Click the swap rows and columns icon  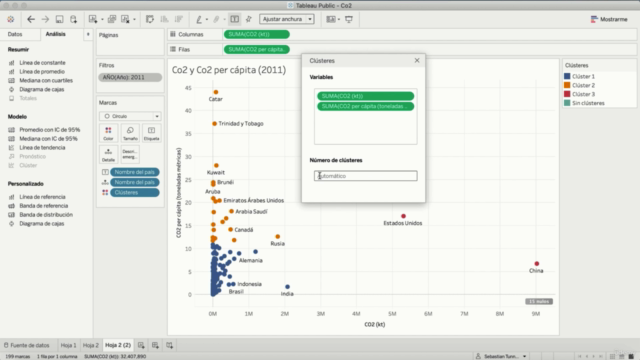coord(150,19)
